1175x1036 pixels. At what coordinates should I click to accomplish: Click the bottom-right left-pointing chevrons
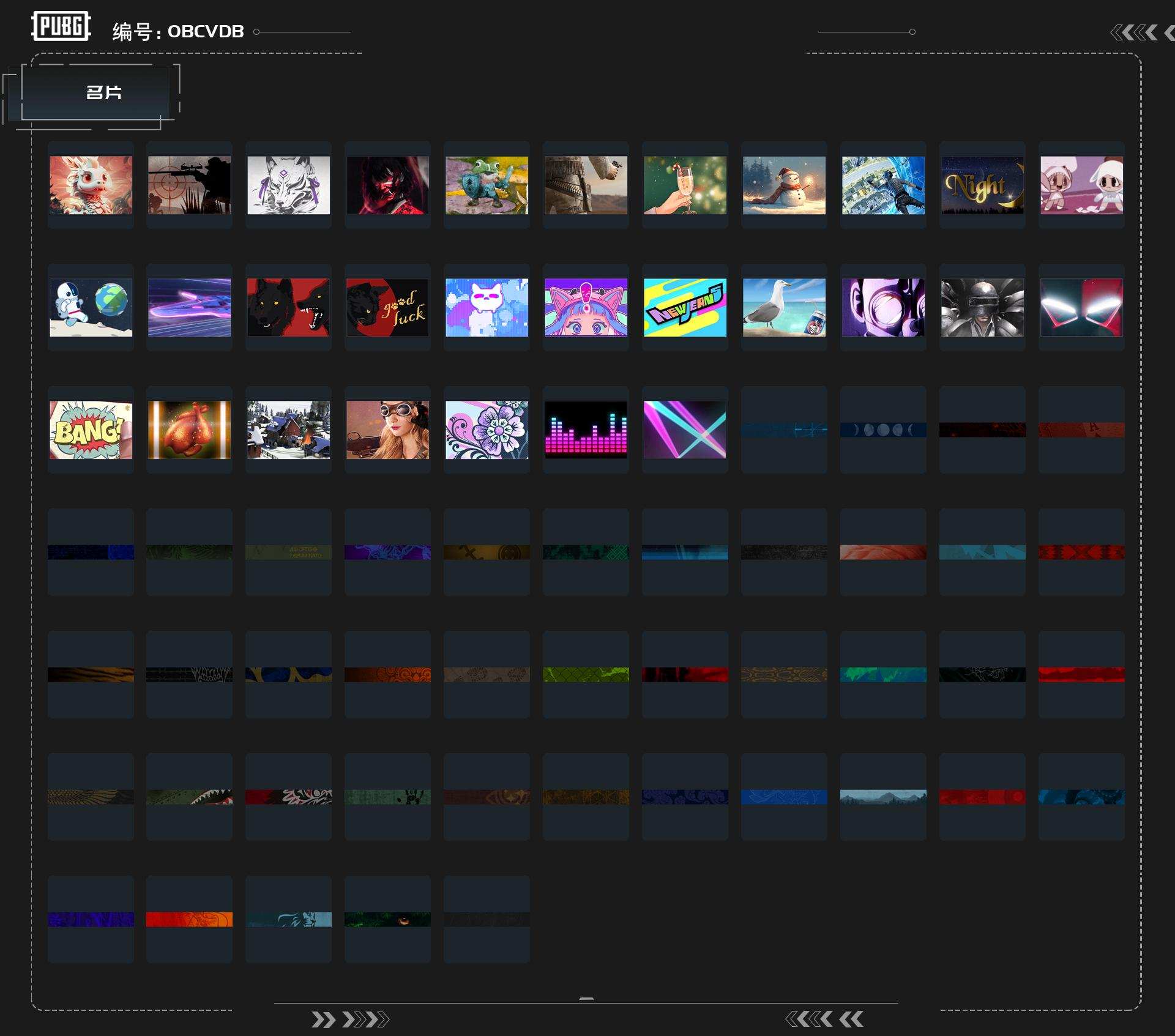[824, 1019]
